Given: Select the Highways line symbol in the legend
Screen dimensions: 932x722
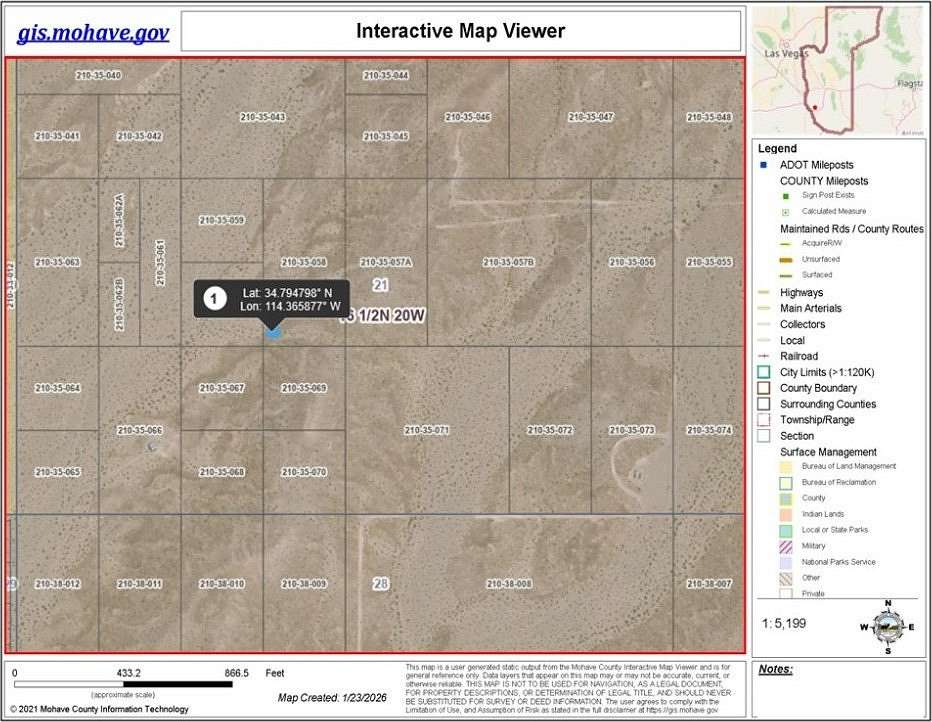Looking at the screenshot, I should click(764, 291).
